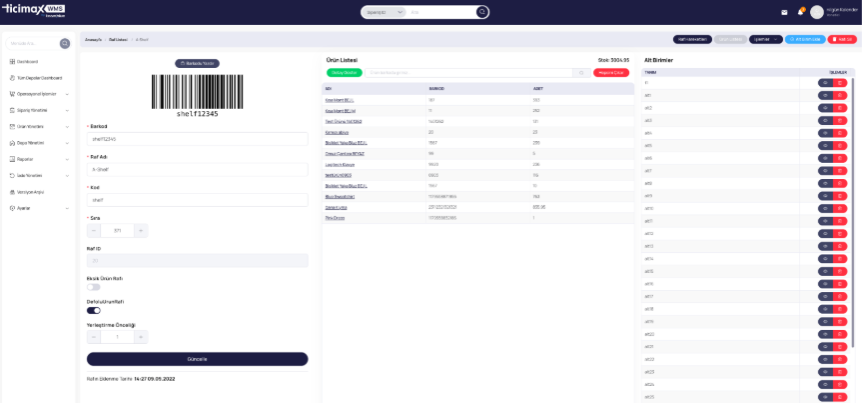Viewport: 864px width, 403px height.
Task: Click the product list search icon
Action: pos(581,73)
